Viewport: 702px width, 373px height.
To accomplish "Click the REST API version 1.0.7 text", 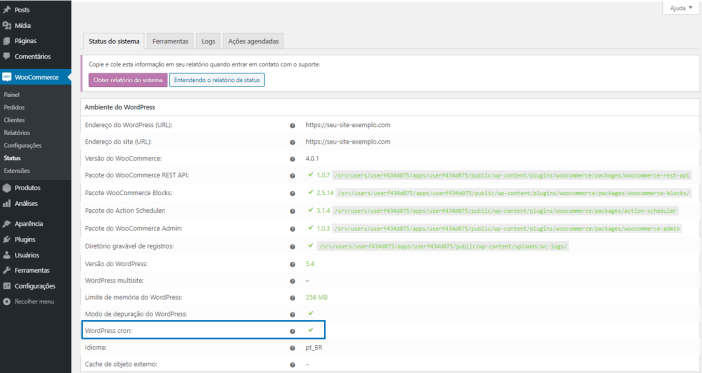I will pos(323,175).
